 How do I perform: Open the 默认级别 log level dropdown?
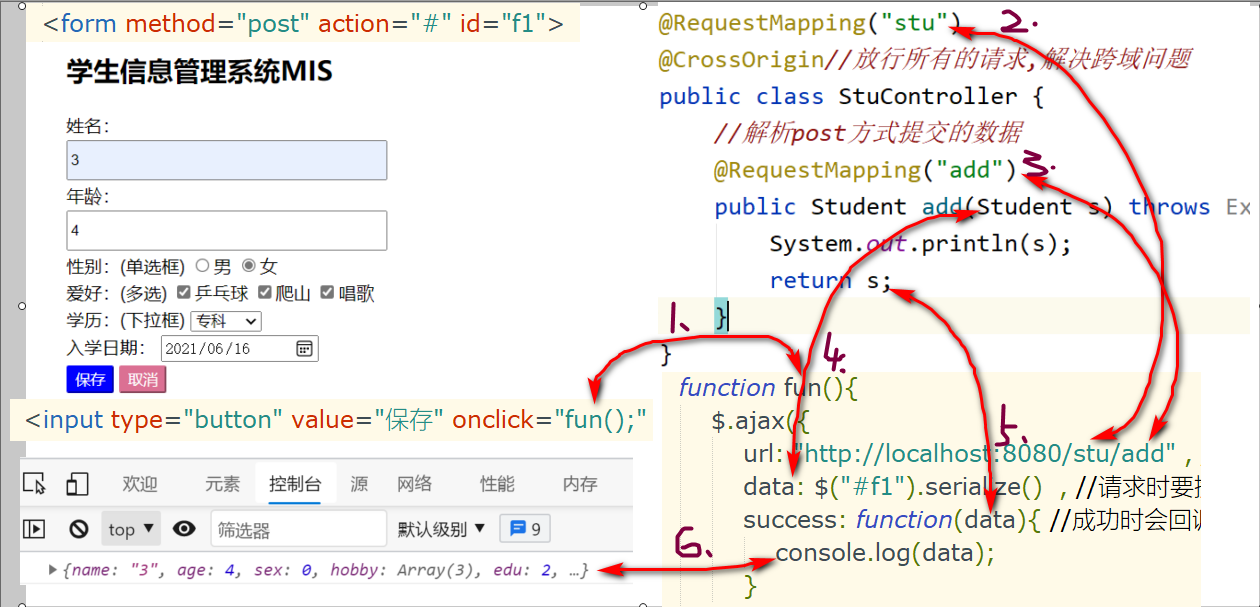pyautogui.click(x=441, y=529)
